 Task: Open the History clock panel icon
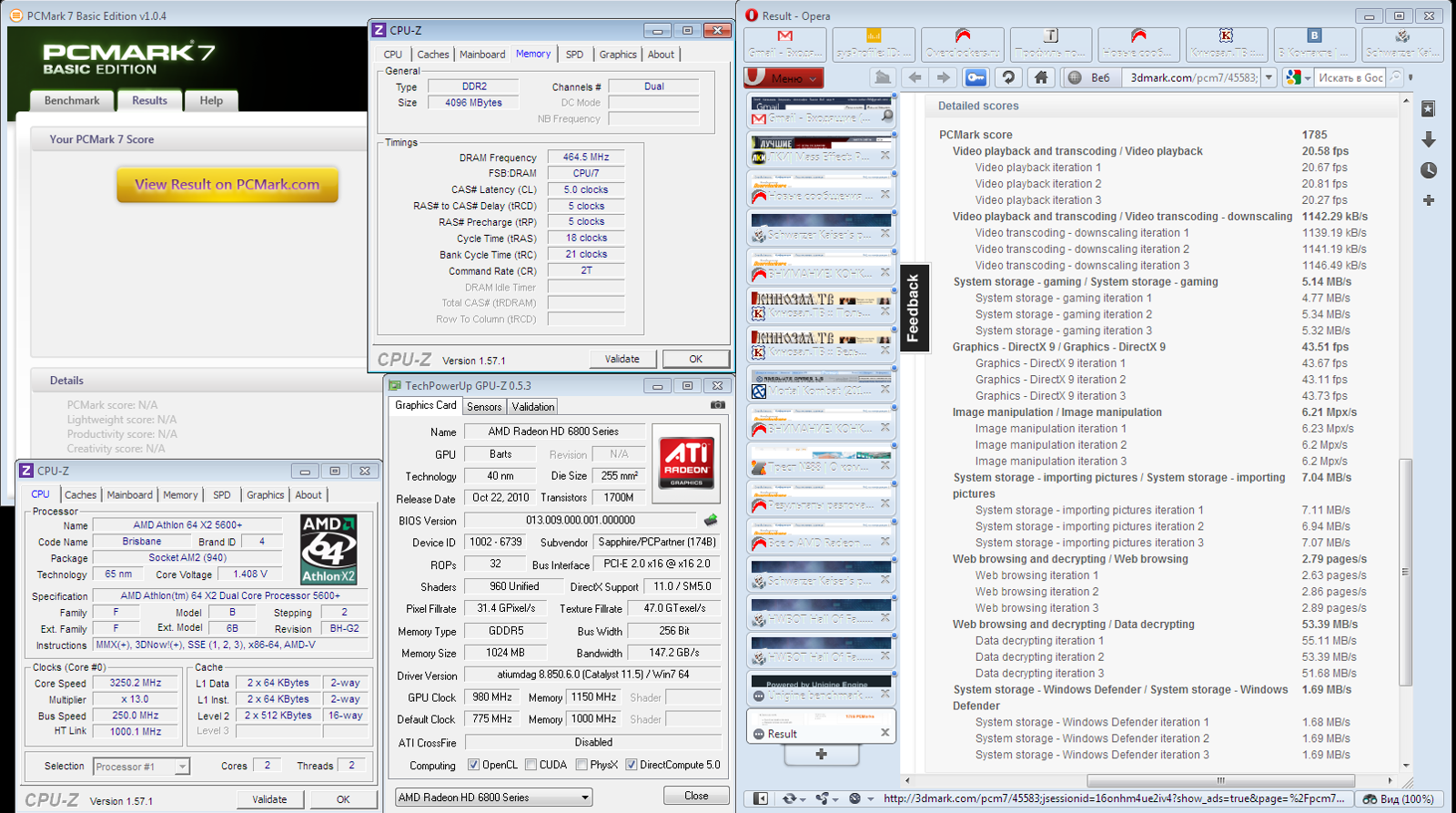tap(1429, 170)
